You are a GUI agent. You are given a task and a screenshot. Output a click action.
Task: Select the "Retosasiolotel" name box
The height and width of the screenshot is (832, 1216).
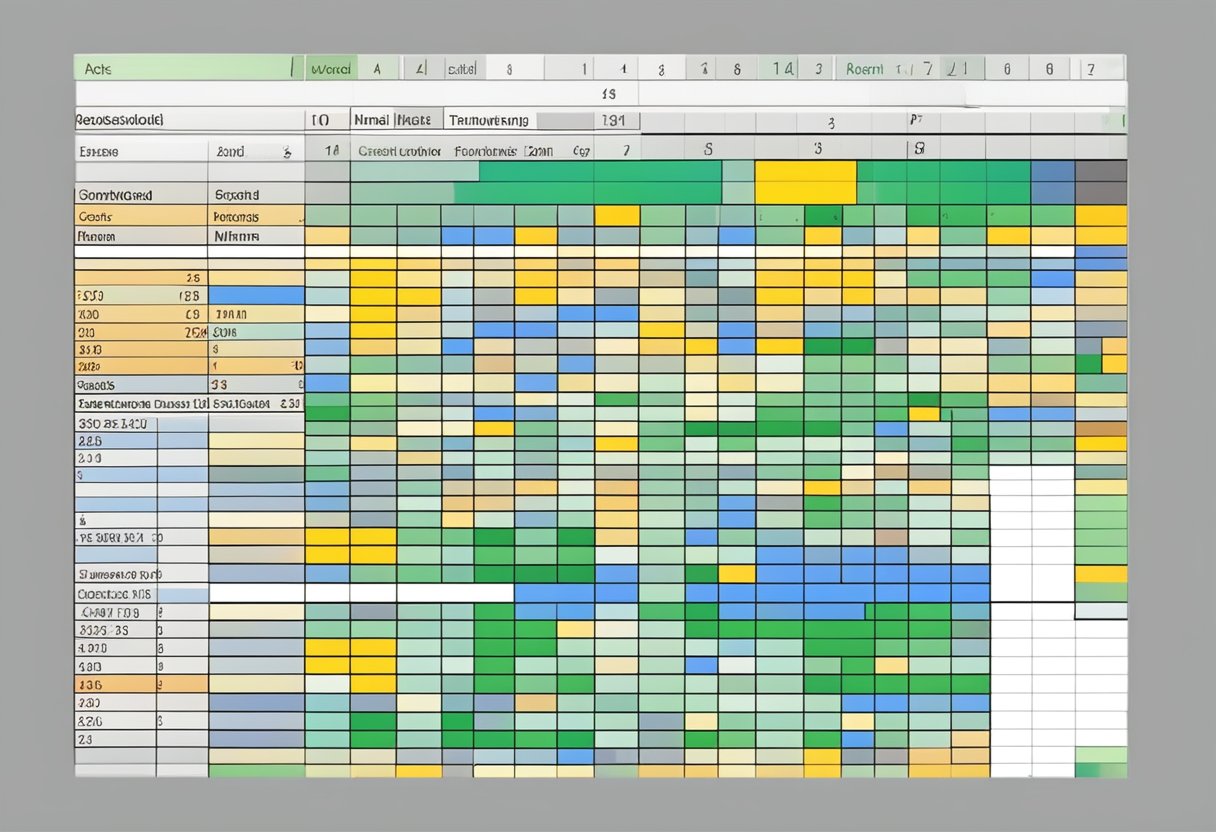188,120
